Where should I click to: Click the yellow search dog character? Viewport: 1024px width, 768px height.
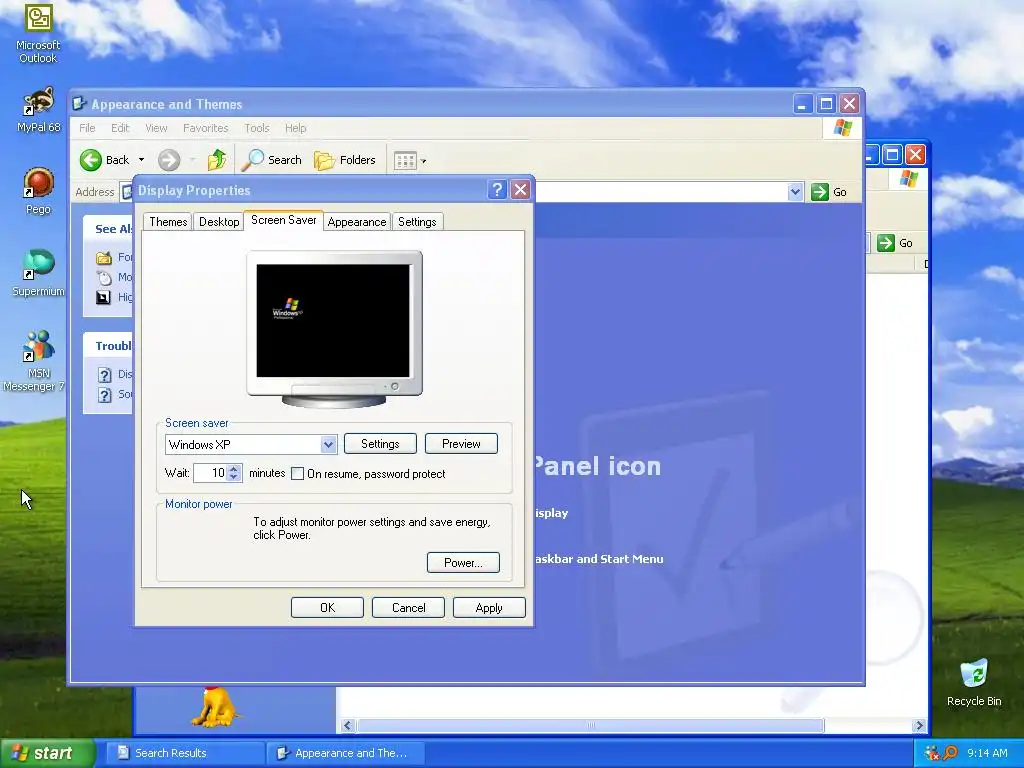point(214,707)
